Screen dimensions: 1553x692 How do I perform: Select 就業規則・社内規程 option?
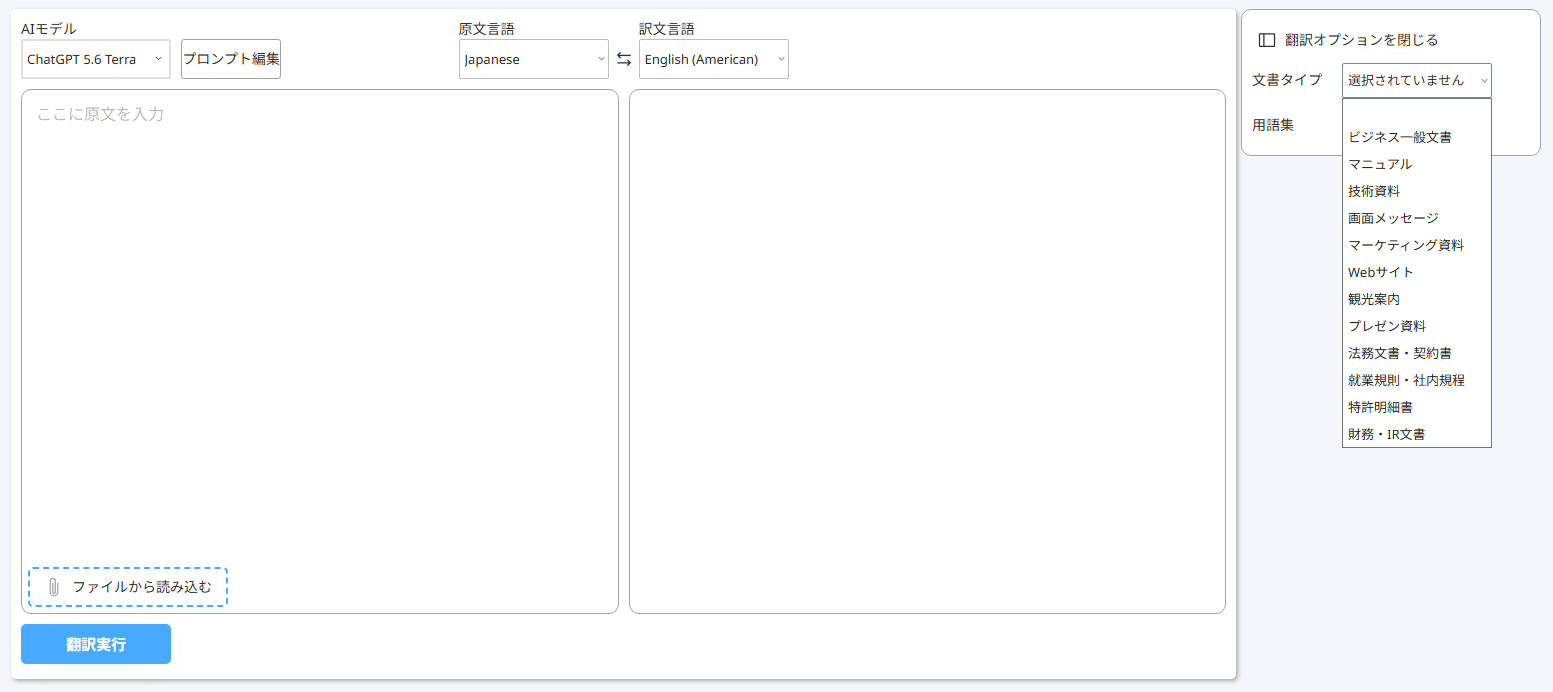click(x=1417, y=380)
